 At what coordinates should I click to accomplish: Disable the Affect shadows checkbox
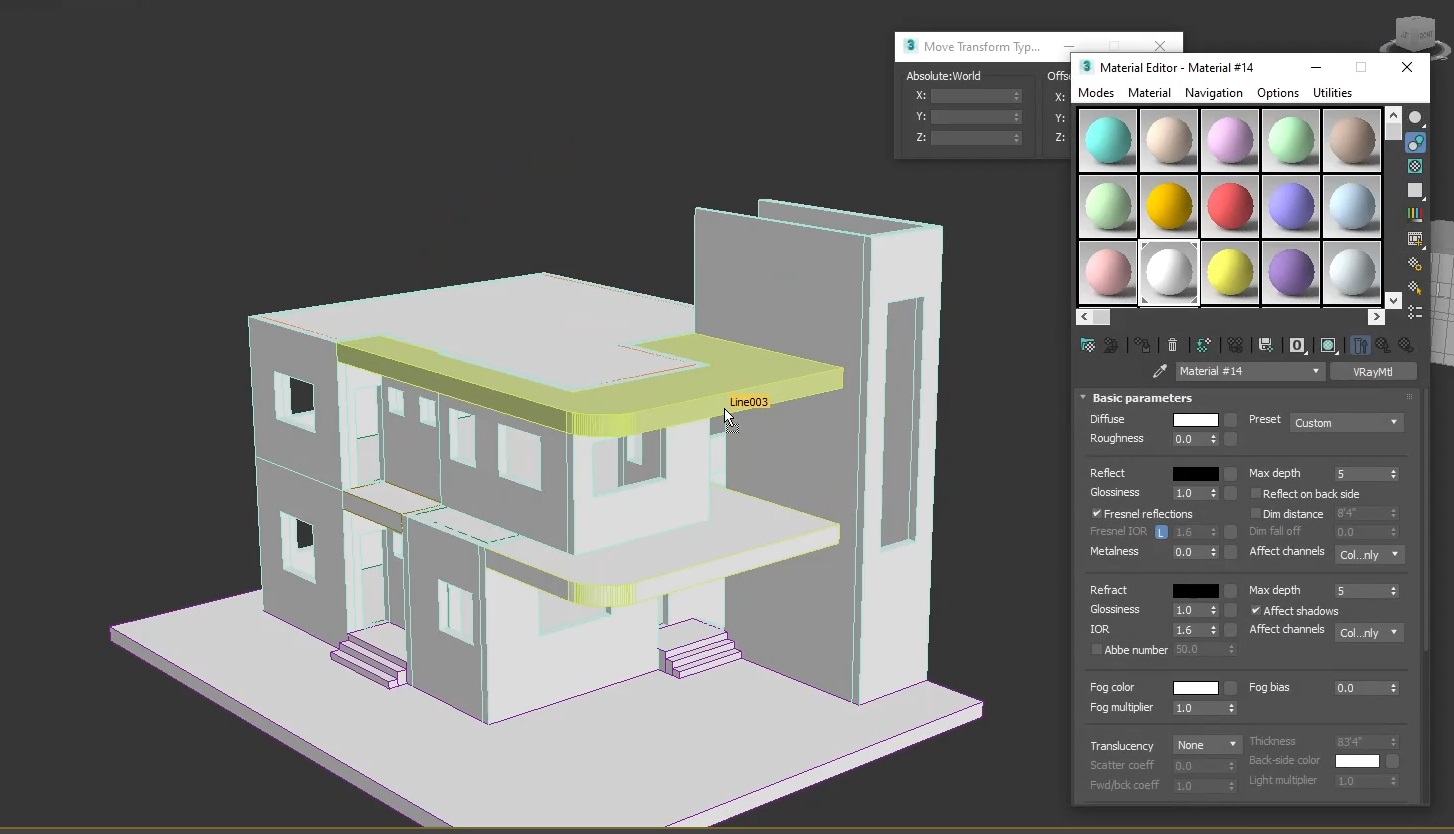click(x=1255, y=610)
